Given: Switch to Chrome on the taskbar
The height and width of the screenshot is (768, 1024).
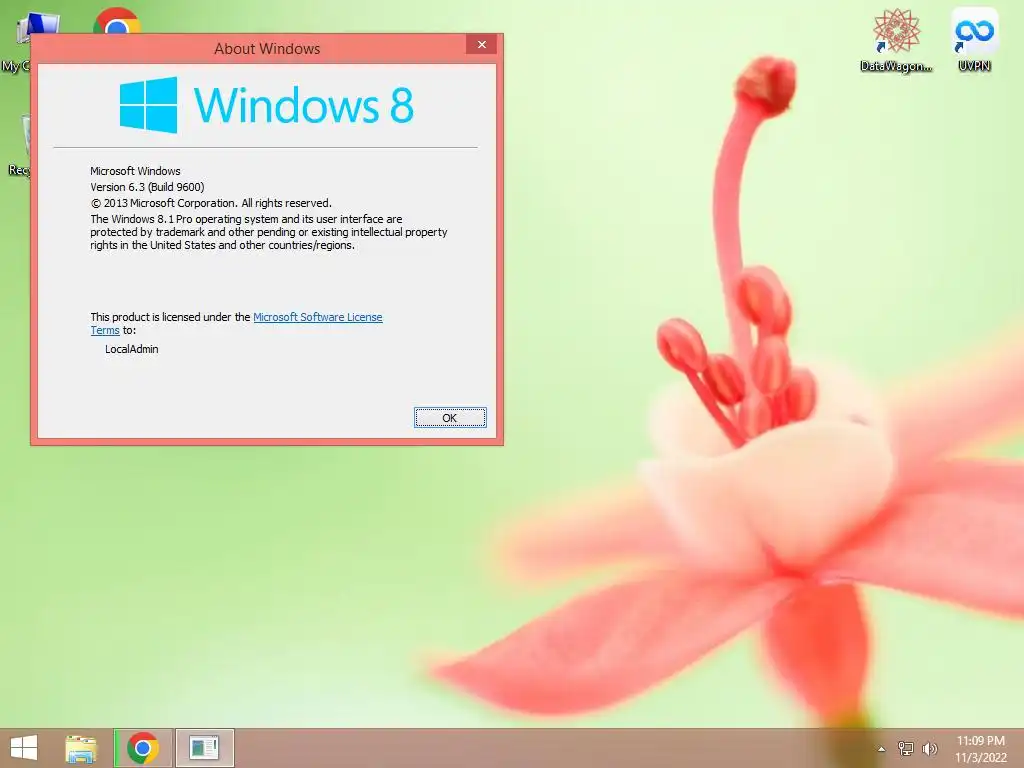Looking at the screenshot, I should click(x=143, y=748).
